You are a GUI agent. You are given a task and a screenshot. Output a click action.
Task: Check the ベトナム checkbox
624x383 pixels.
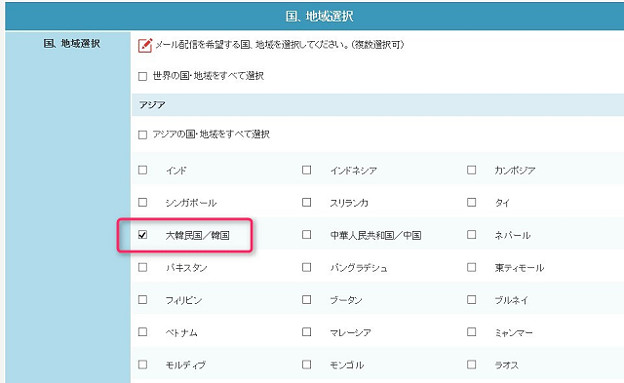[142, 332]
